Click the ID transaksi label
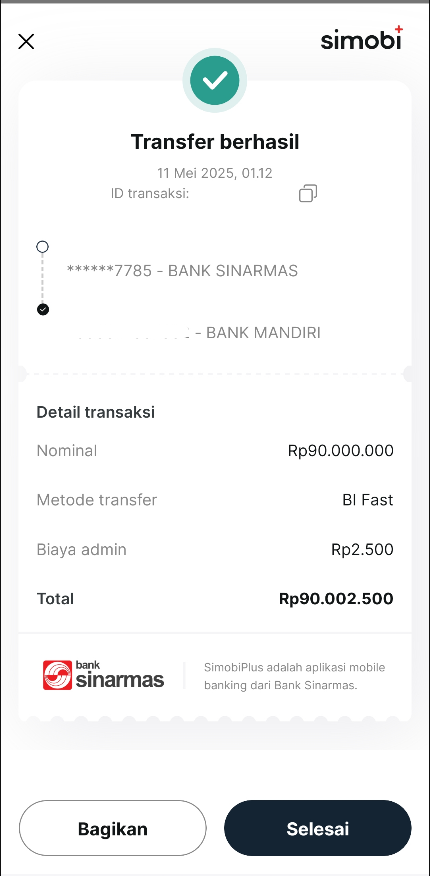Screen dimensions: 430x876 point(150,194)
